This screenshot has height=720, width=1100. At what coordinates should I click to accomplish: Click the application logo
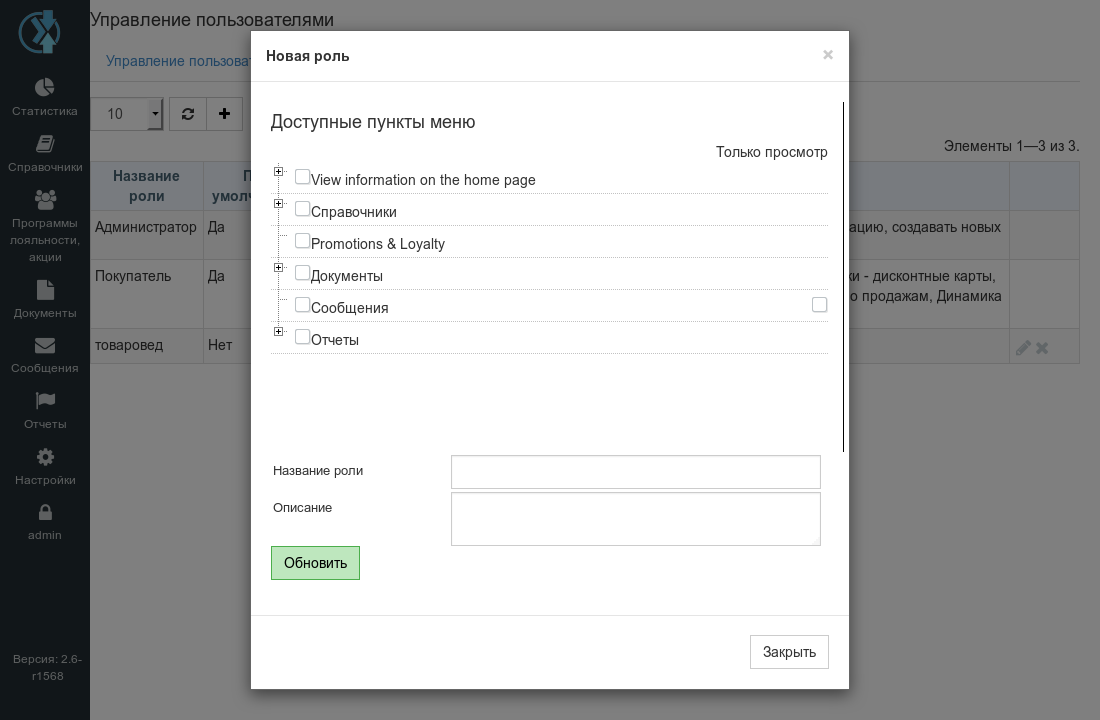39,32
